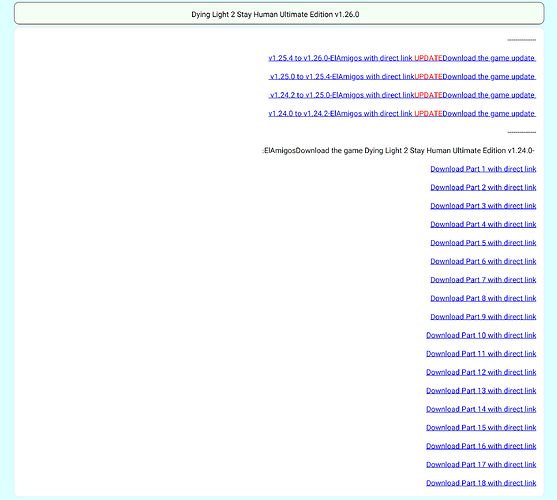Open the v1.25.0 to v1.25.4 update link
Viewport: 557px width, 500px height.
[x=402, y=77]
